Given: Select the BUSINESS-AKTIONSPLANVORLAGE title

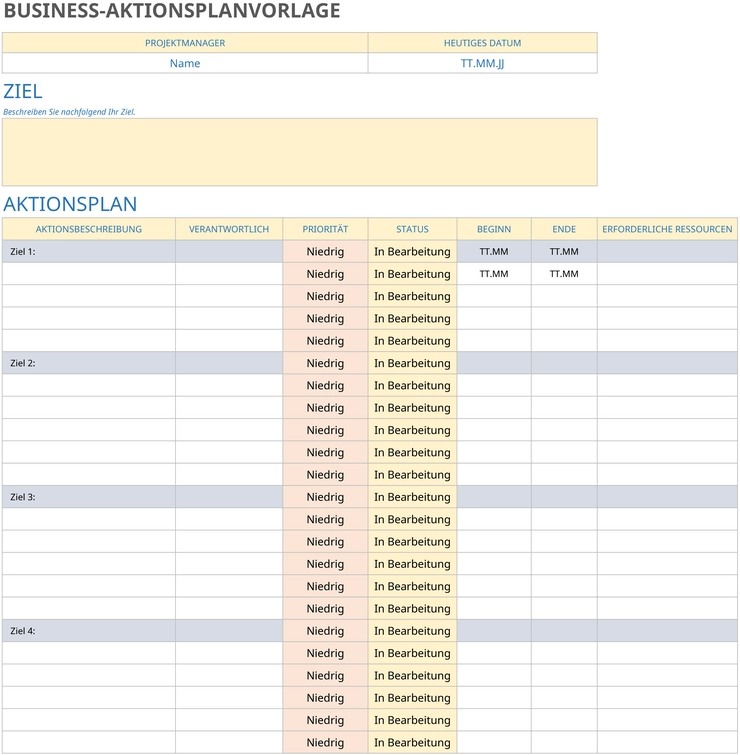Looking at the screenshot, I should tap(172, 11).
